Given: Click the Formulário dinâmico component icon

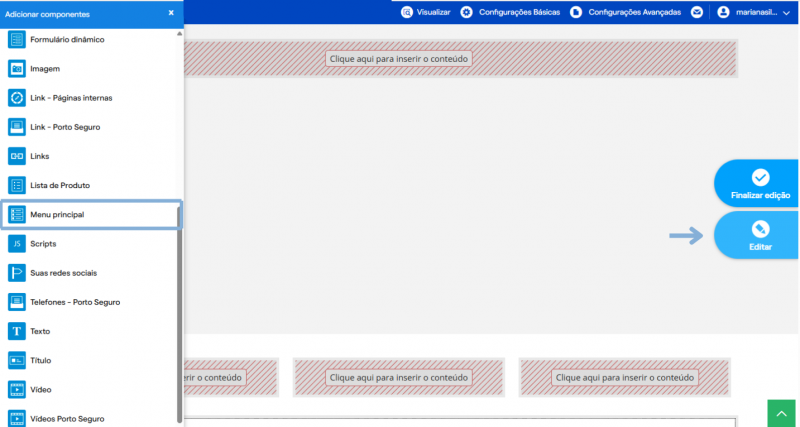Looking at the screenshot, I should (17, 39).
